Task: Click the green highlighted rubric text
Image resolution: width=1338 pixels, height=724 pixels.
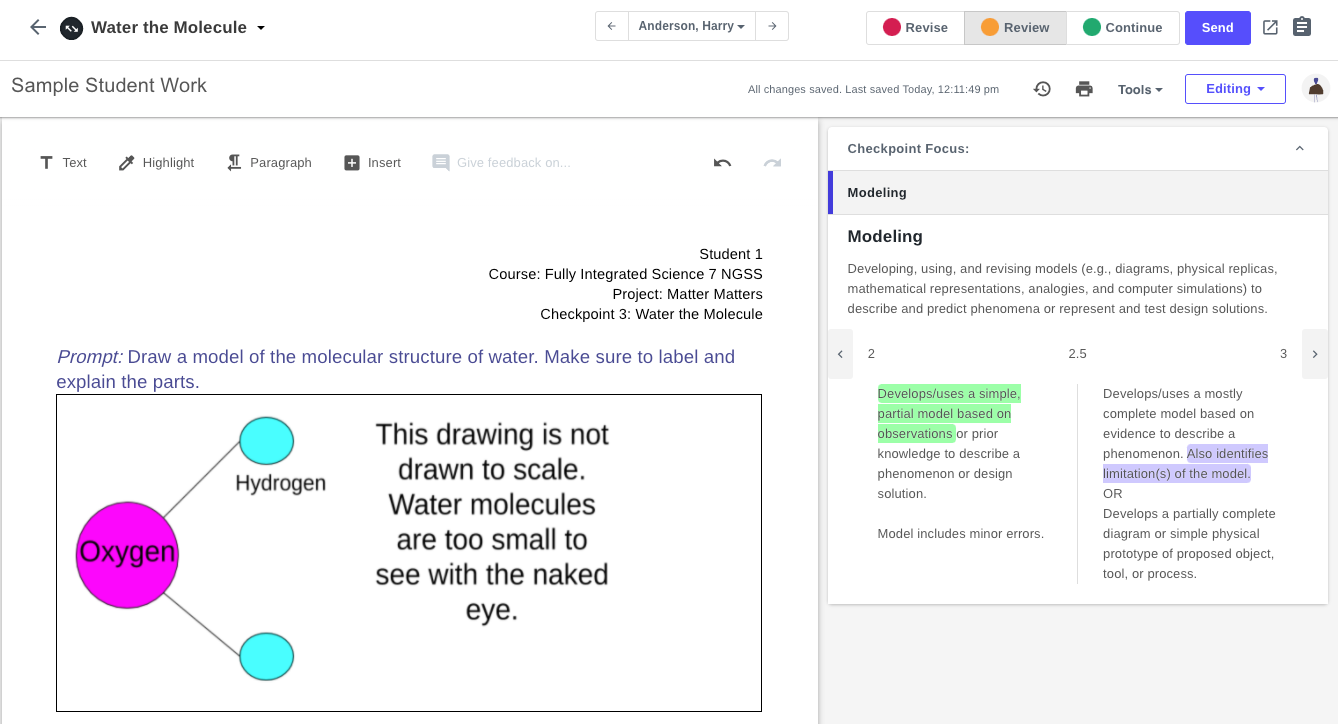Action: 948,413
